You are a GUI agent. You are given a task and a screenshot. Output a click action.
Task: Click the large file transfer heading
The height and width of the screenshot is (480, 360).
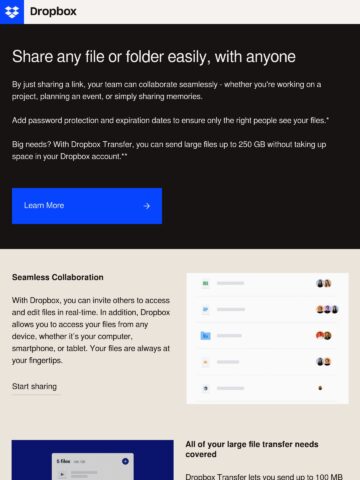pyautogui.click(x=252, y=449)
